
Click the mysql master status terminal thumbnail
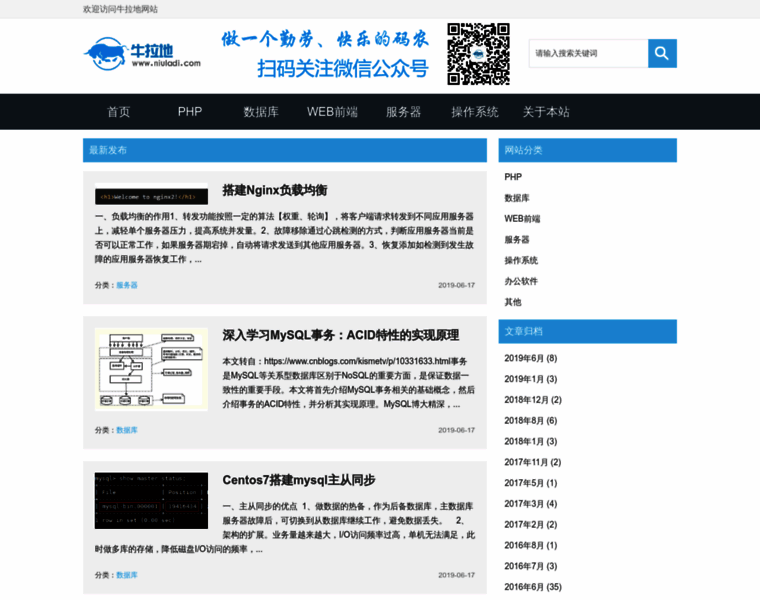[x=151, y=501]
